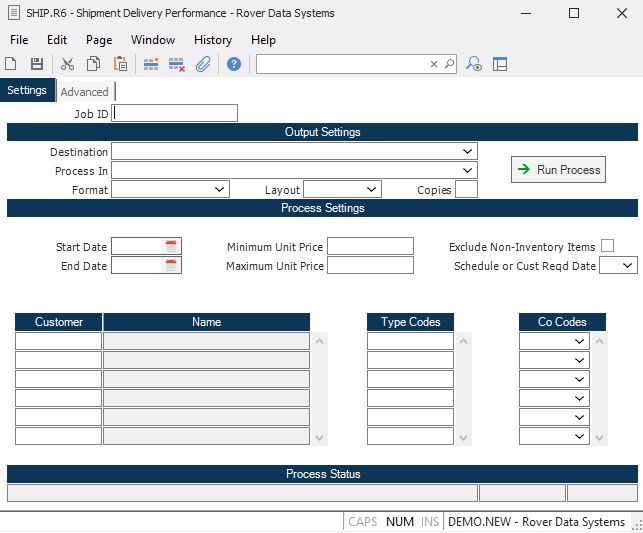Click the Start Date calendar icon
The width and height of the screenshot is (643, 533).
[171, 247]
